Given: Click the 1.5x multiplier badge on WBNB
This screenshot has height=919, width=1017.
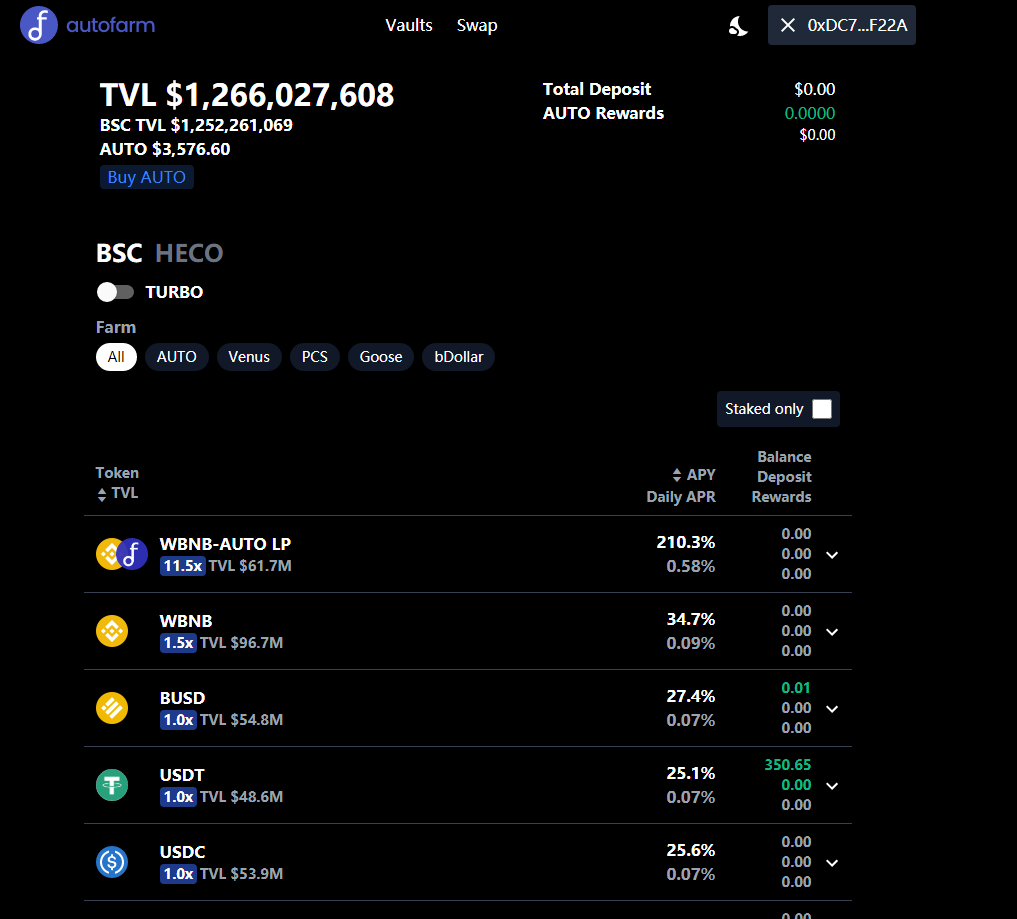Looking at the screenshot, I should pos(178,643).
